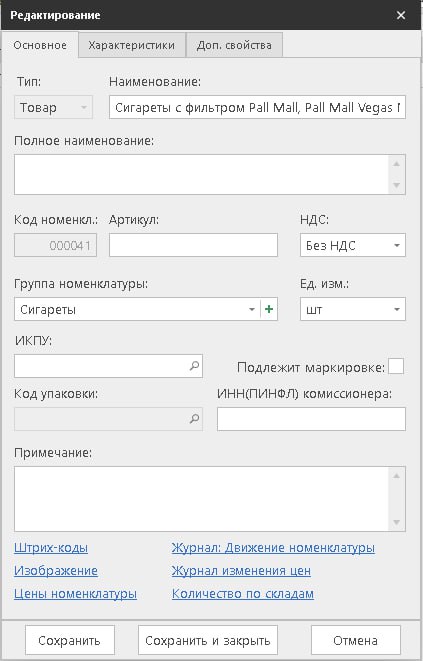Enable the Подлежит маркировке checkbox
Screen dimensions: 423x661
pos(396,366)
